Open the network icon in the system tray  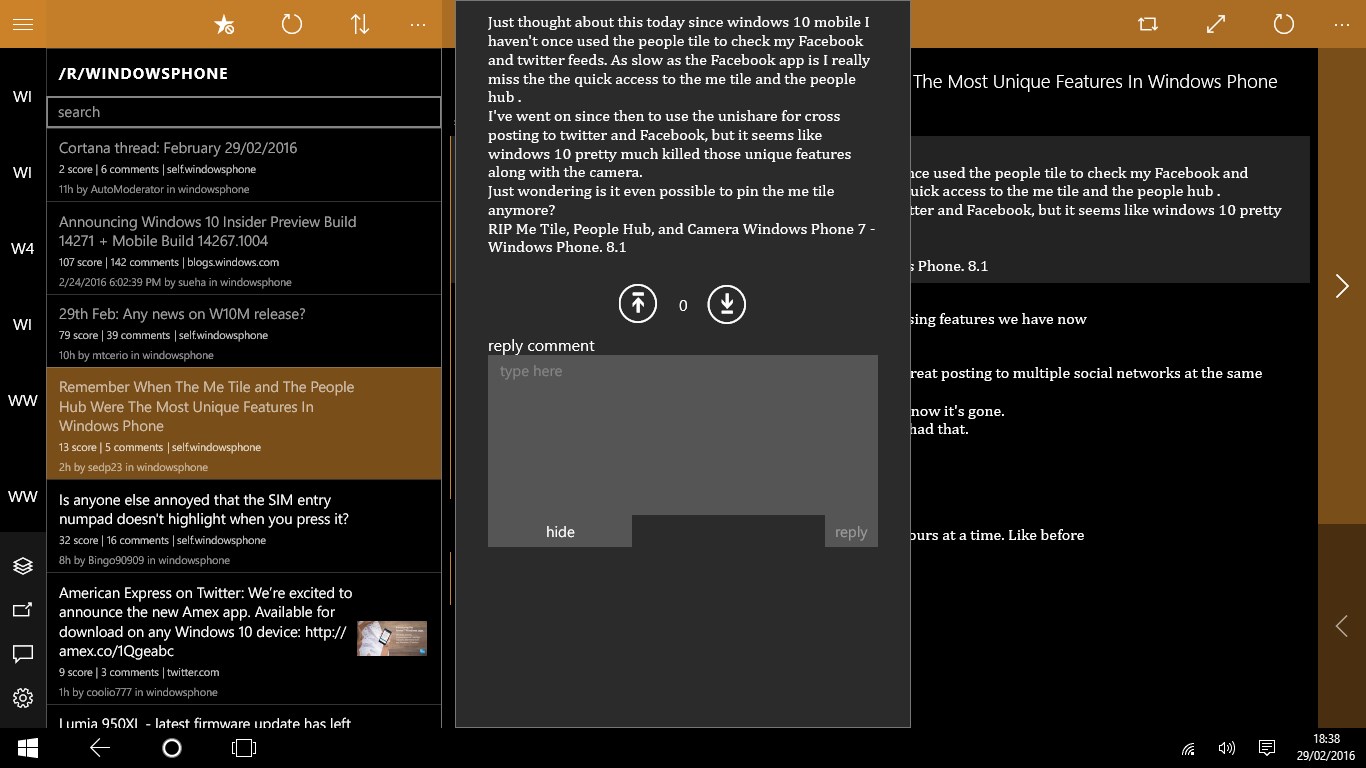pyautogui.click(x=1188, y=748)
